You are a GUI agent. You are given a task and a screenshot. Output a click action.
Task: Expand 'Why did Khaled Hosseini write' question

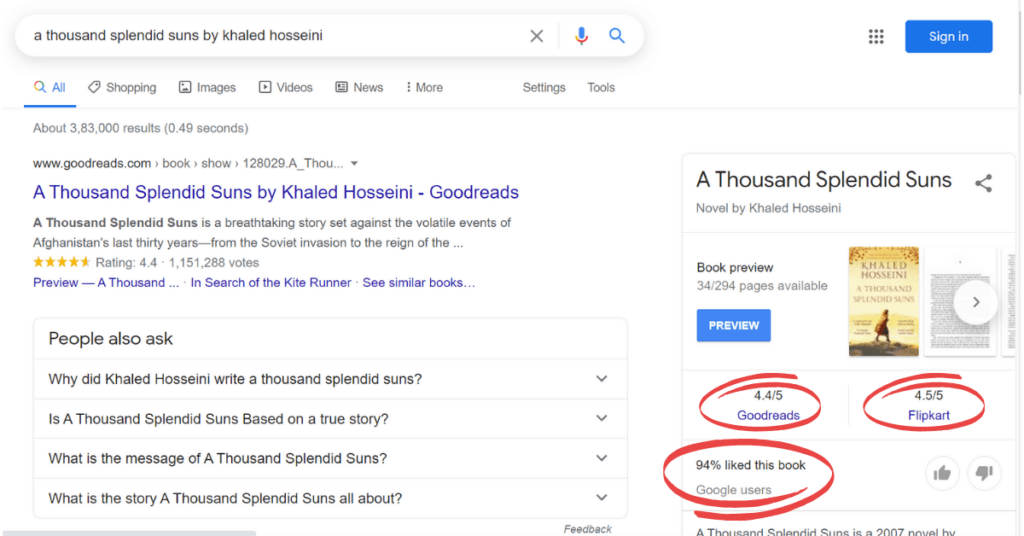(x=330, y=379)
